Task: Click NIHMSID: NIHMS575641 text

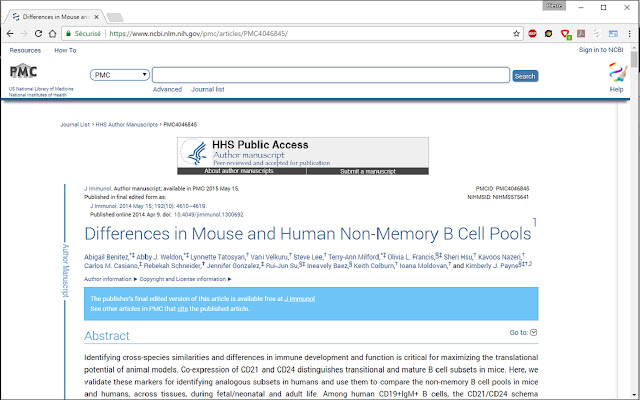Action: (x=498, y=197)
